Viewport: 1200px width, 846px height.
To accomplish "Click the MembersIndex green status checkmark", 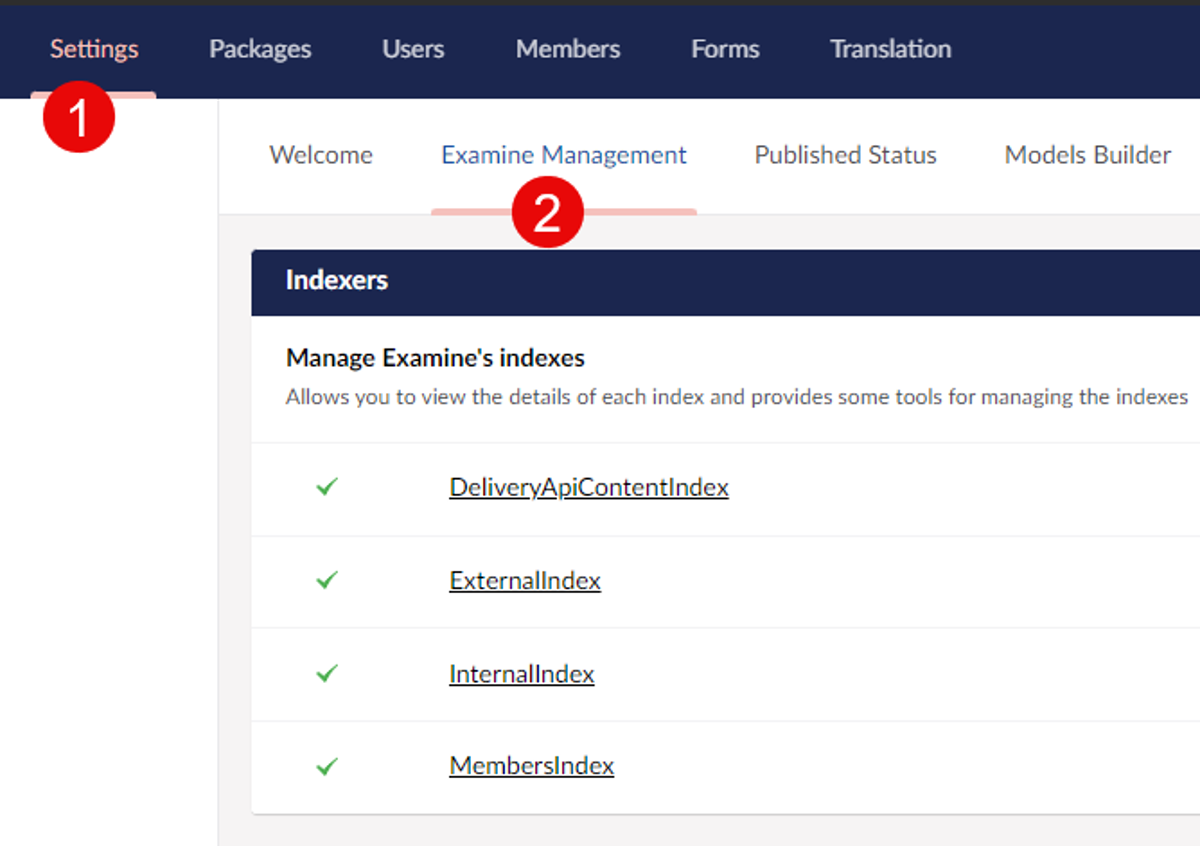I will click(x=327, y=767).
